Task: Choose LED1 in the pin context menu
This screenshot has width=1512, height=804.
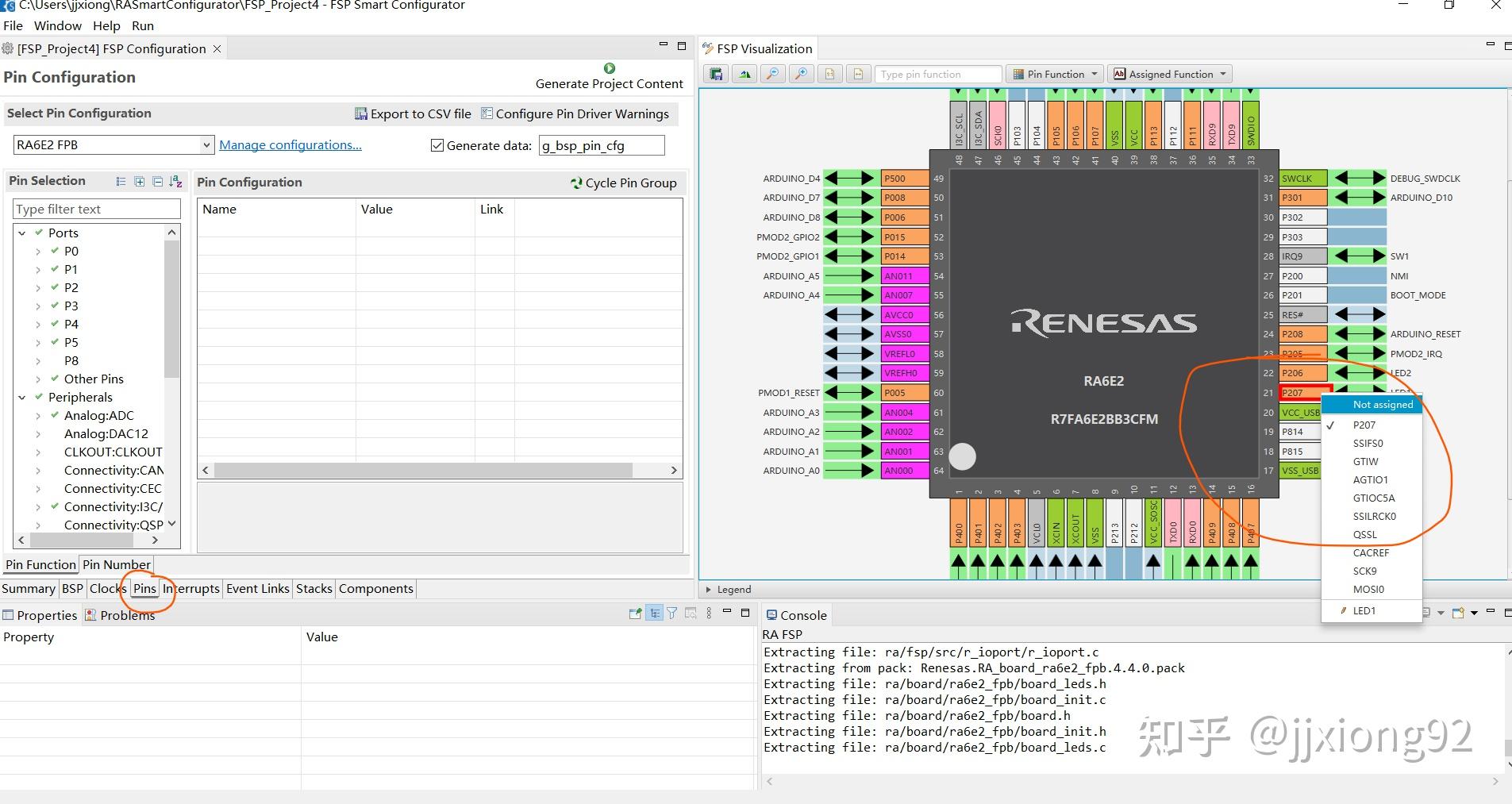Action: pos(1364,610)
